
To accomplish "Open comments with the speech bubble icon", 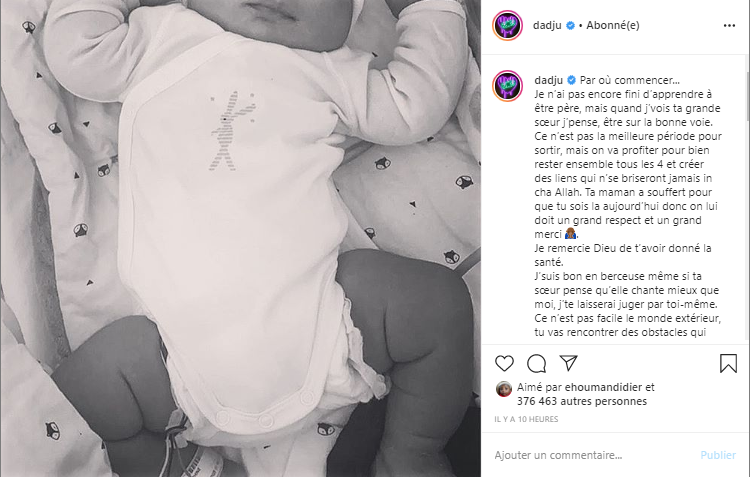I will tap(536, 364).
